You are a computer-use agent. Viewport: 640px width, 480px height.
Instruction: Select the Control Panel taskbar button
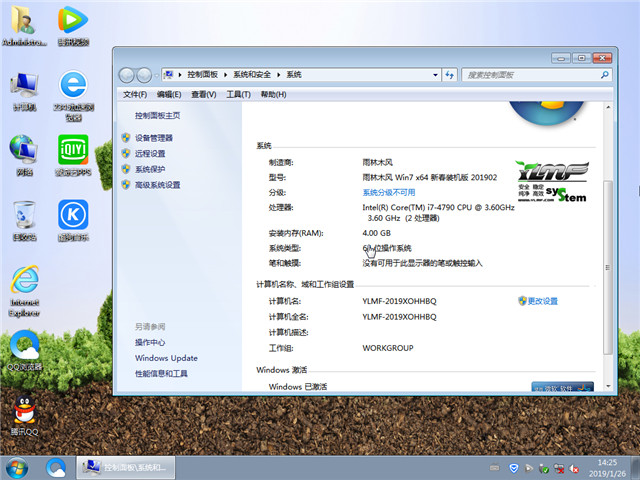[x=126, y=468]
